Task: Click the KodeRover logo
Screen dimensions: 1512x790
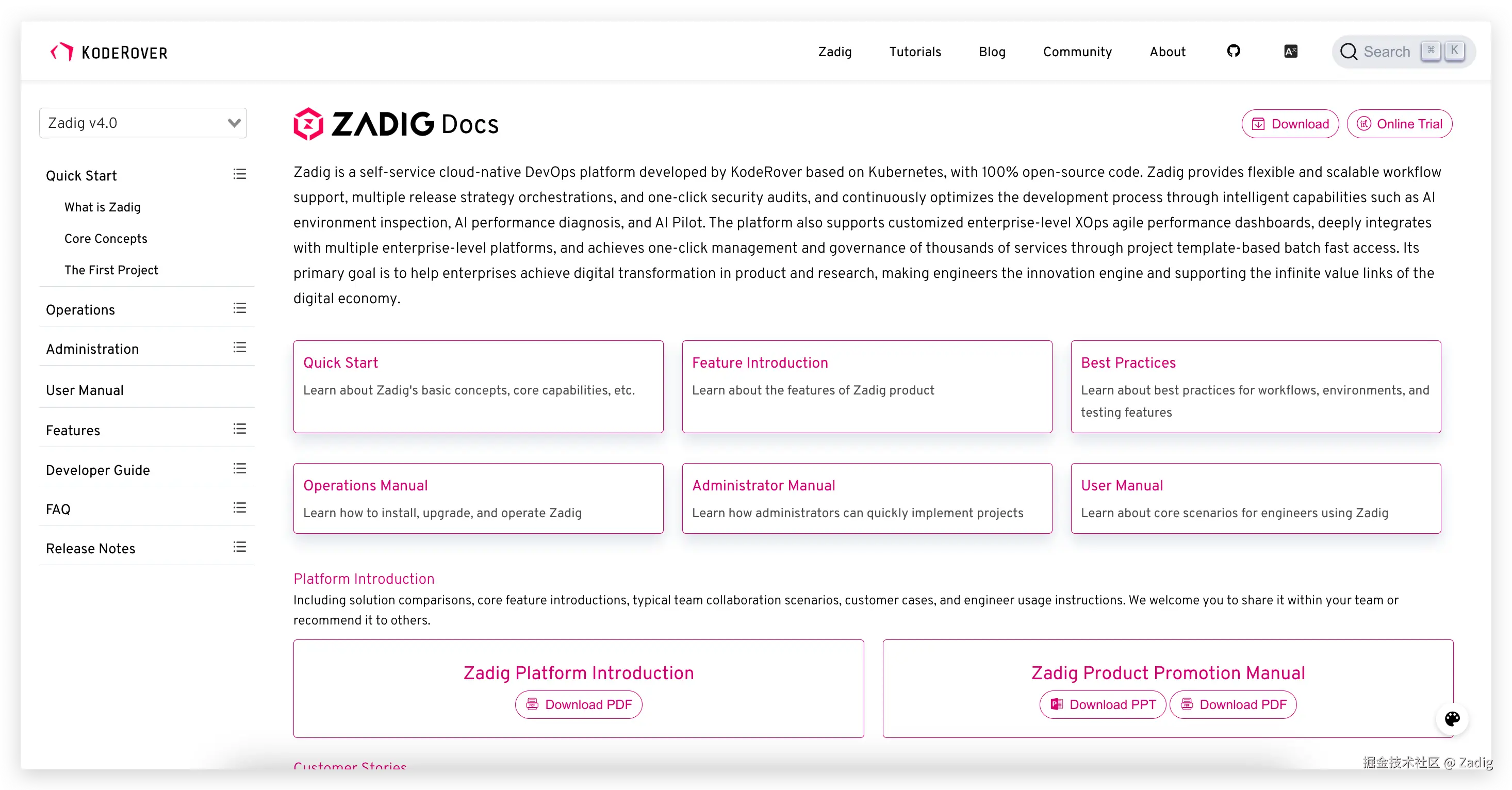Action: click(x=109, y=52)
